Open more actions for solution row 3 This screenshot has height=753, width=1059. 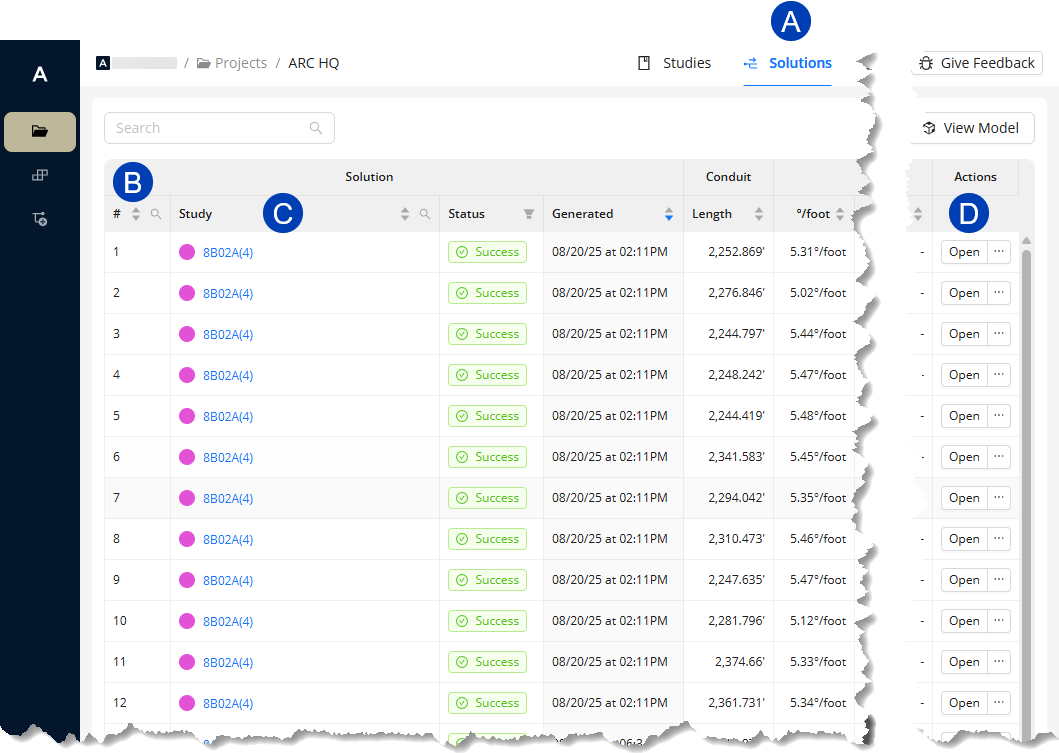coord(999,334)
